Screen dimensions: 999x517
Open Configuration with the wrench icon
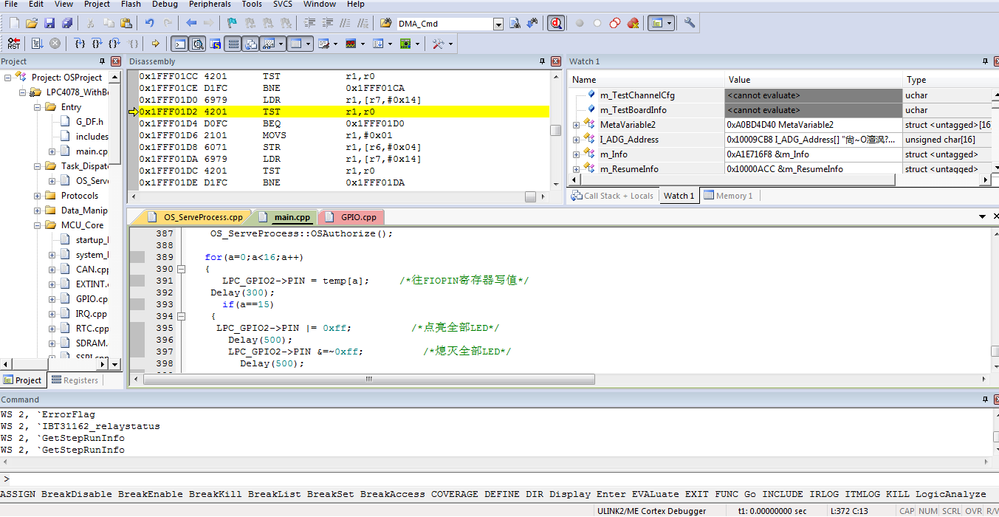pyautogui.click(x=689, y=24)
